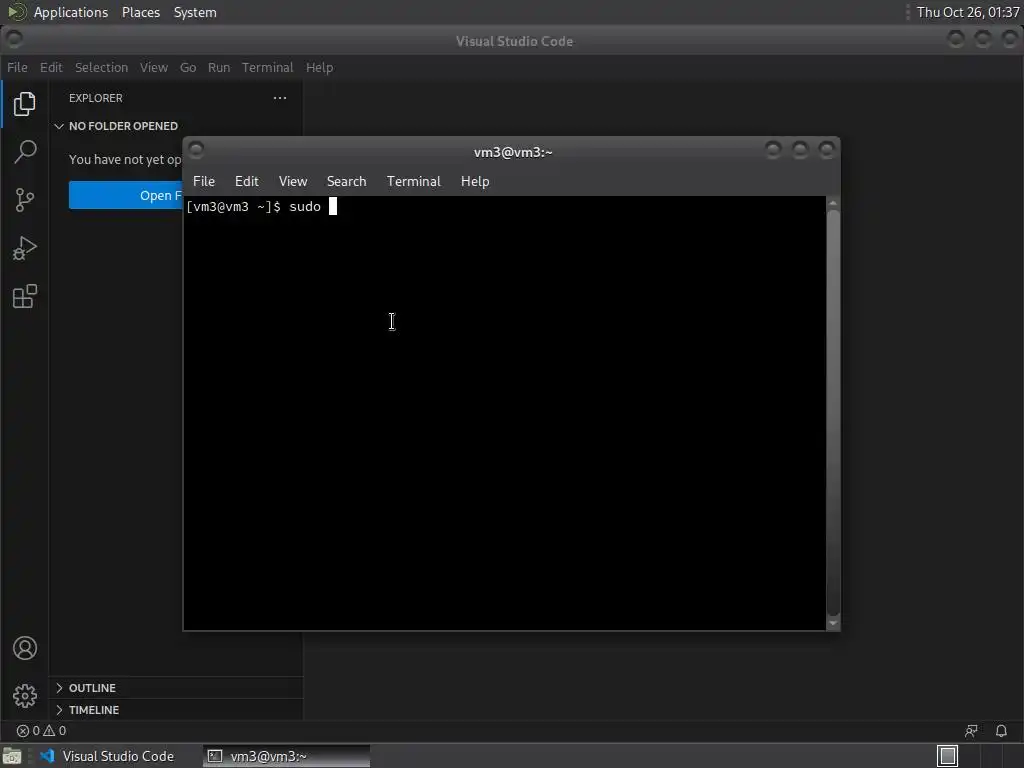Click the terminal scrollbar down arrow
The width and height of the screenshot is (1024, 768).
[833, 623]
